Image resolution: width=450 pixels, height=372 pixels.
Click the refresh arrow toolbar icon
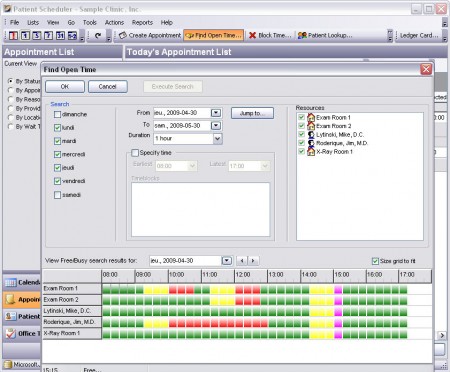(x=98, y=35)
